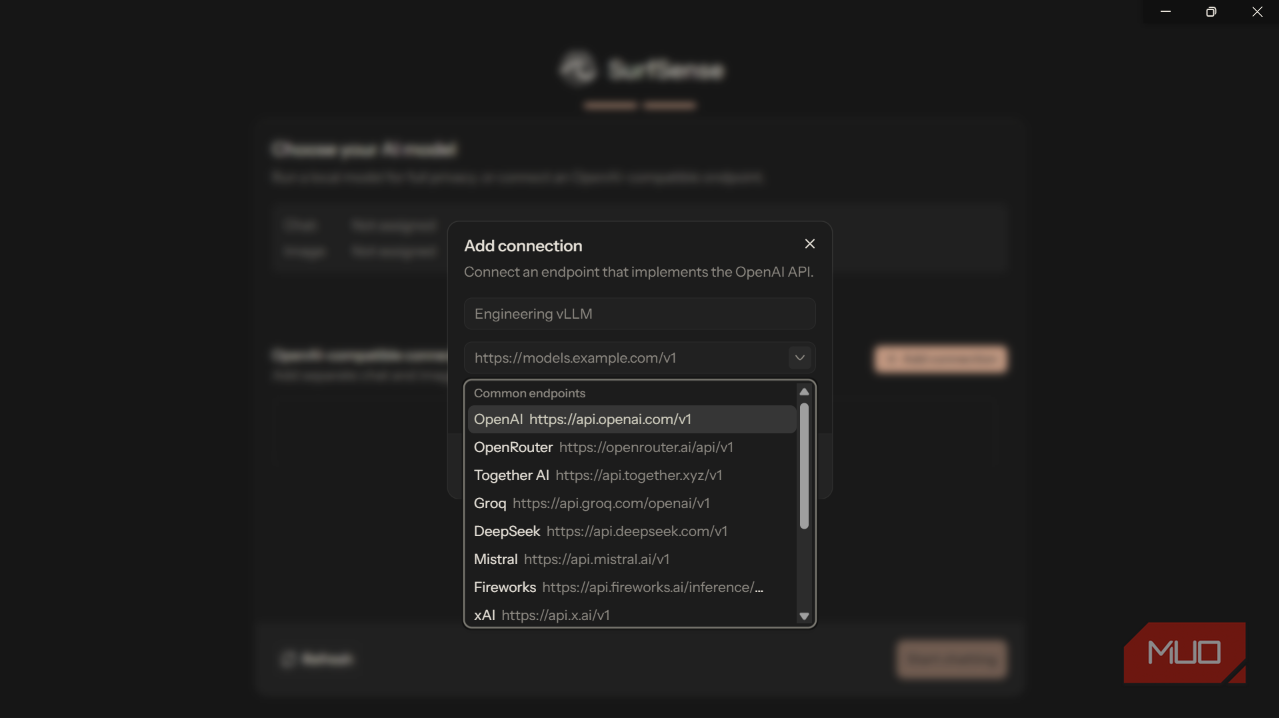Close the Add connection dialog
The width and height of the screenshot is (1279, 718).
pos(810,244)
